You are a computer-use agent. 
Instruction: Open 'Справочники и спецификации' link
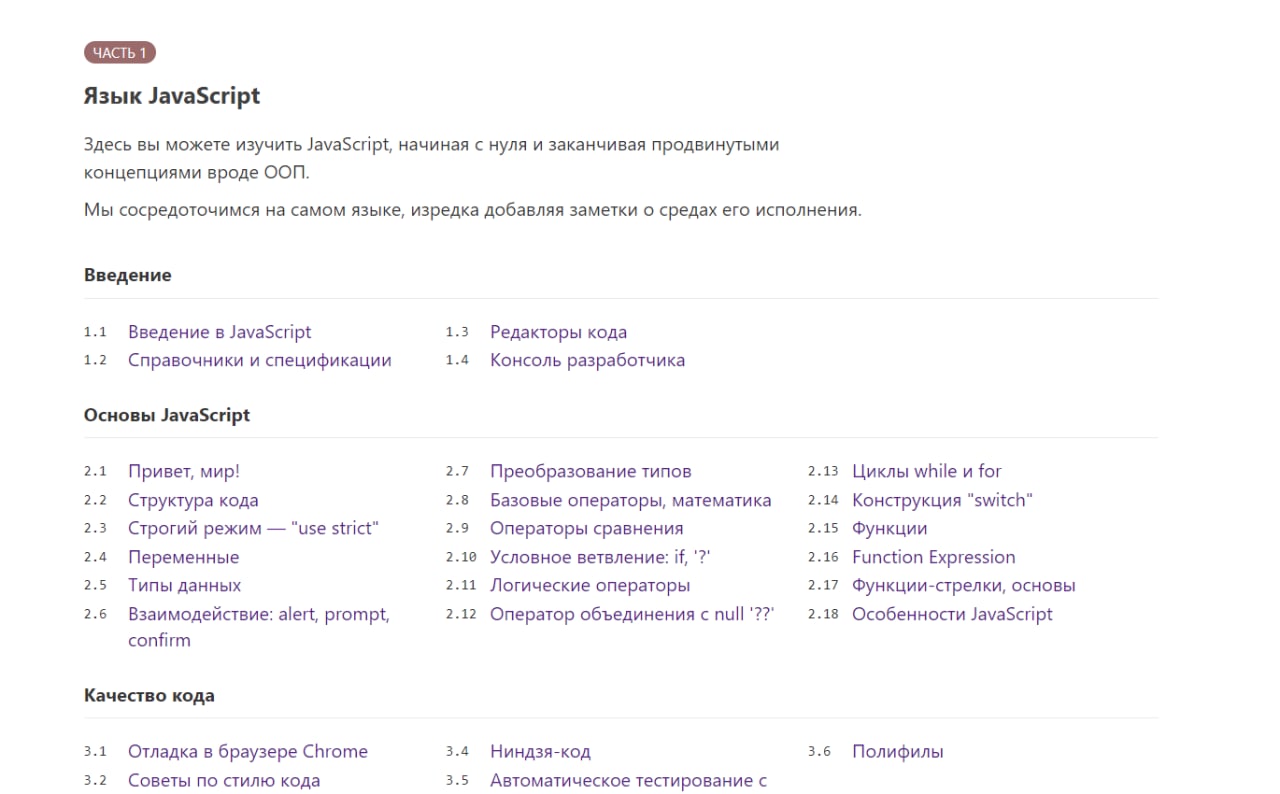[x=260, y=360]
